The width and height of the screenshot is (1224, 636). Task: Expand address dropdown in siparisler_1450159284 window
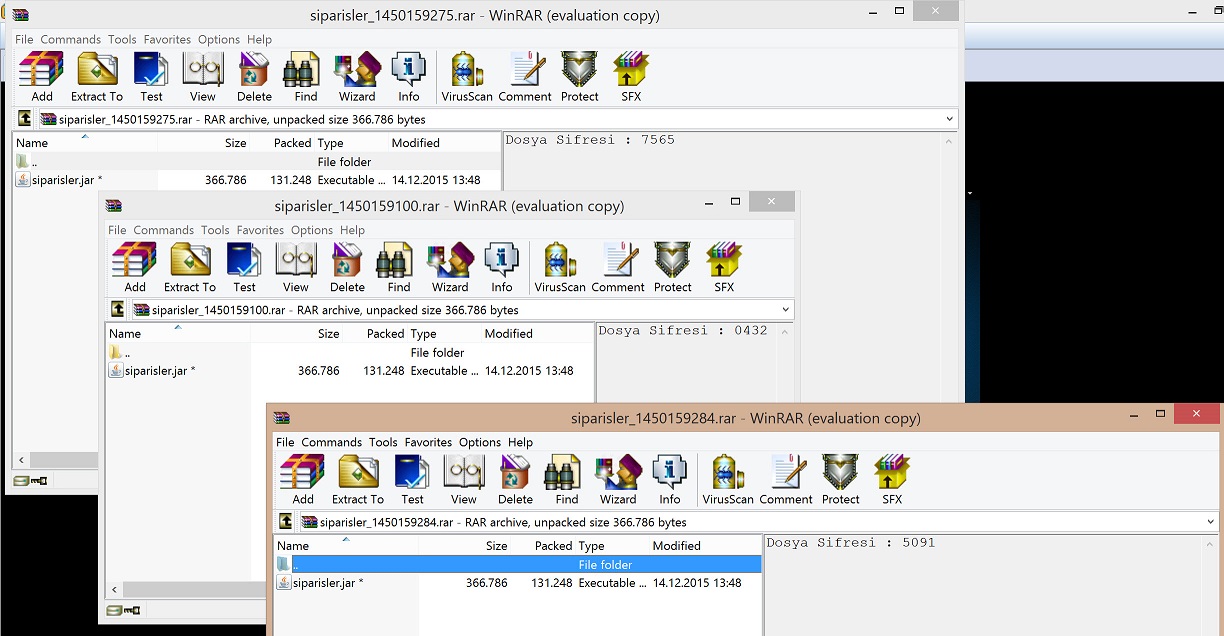(1211, 522)
